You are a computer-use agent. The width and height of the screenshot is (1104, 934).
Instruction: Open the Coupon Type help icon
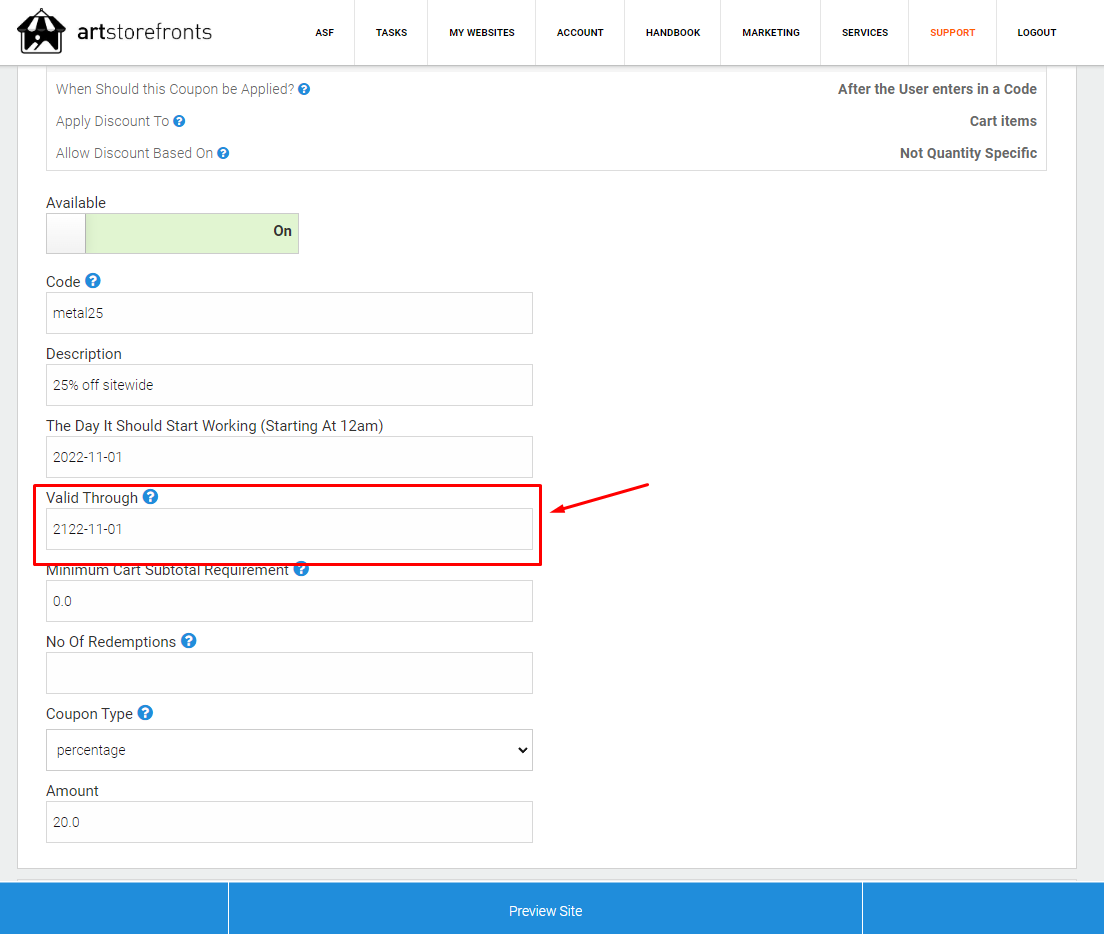[145, 712]
